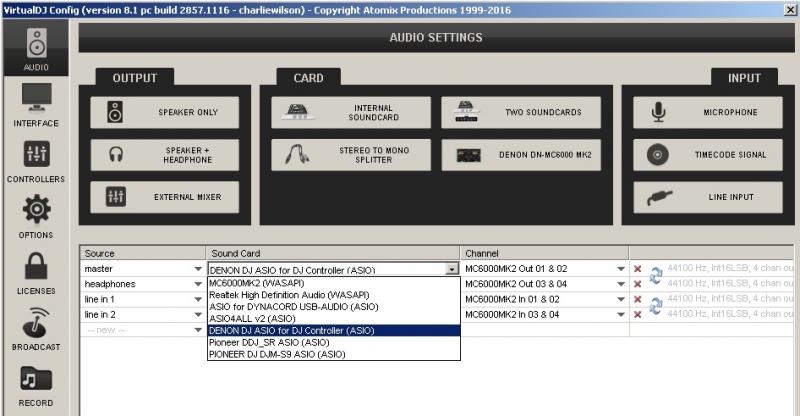Select DENON DJ ASIO for DJ Controller
The width and height of the screenshot is (800, 416).
click(x=334, y=331)
